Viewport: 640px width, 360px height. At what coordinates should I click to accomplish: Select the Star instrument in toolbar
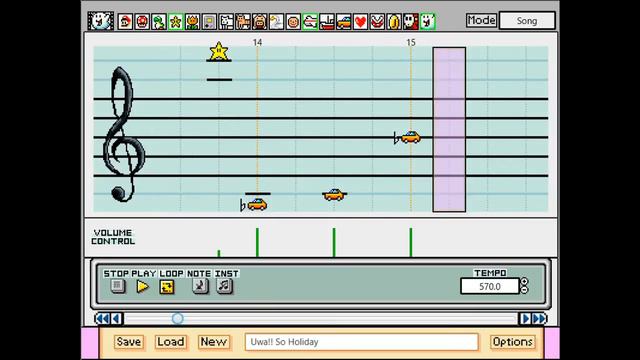pyautogui.click(x=176, y=22)
